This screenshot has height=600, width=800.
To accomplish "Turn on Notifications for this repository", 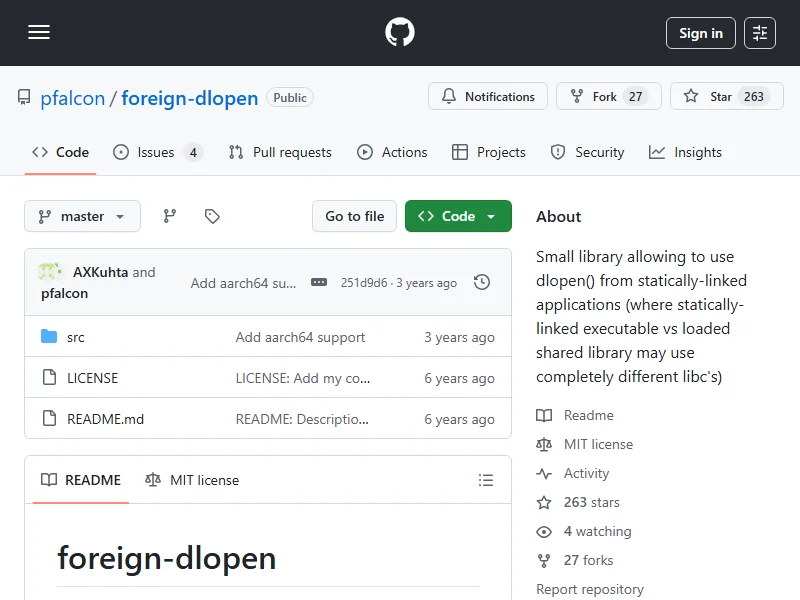I will click(x=488, y=97).
